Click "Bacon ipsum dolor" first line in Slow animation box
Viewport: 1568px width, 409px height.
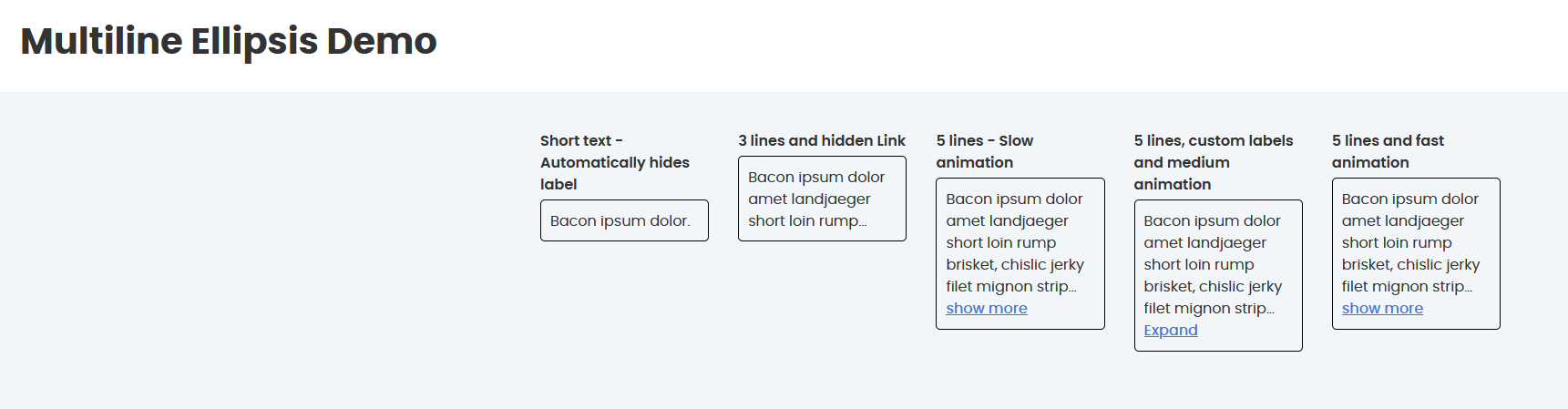coord(1013,199)
